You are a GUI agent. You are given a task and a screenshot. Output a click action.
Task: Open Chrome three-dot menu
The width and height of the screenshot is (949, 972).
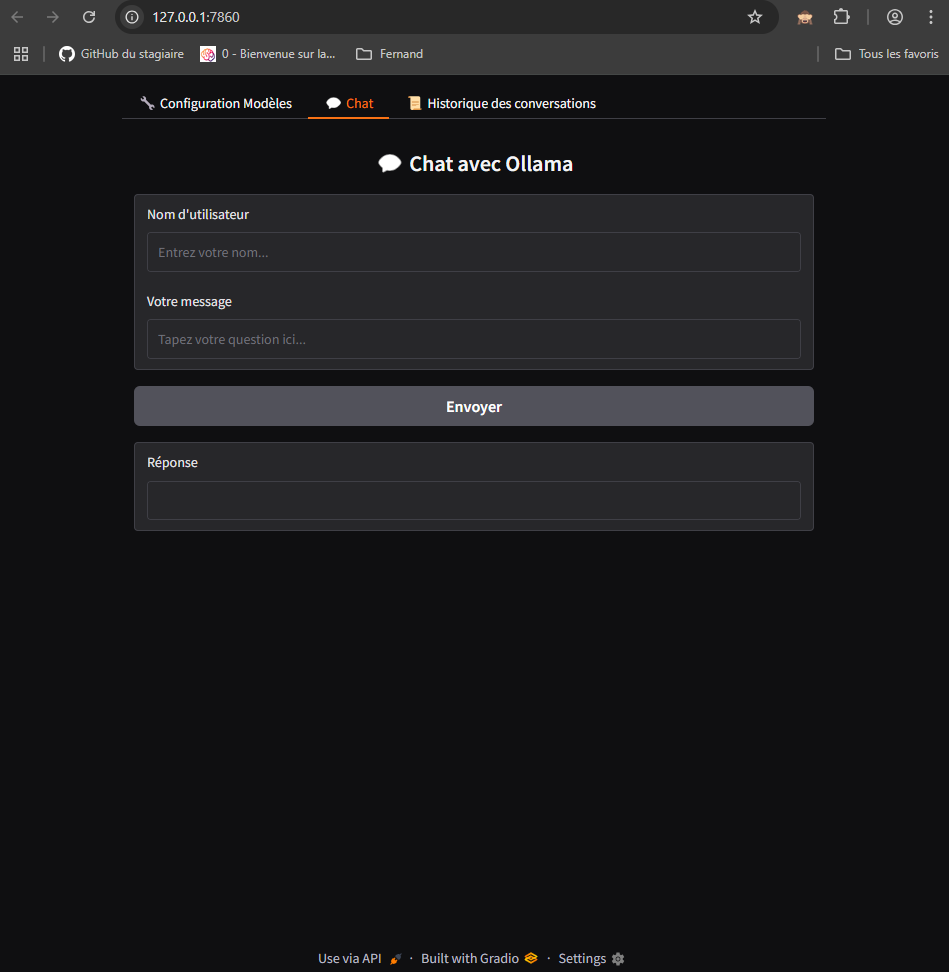pyautogui.click(x=929, y=17)
